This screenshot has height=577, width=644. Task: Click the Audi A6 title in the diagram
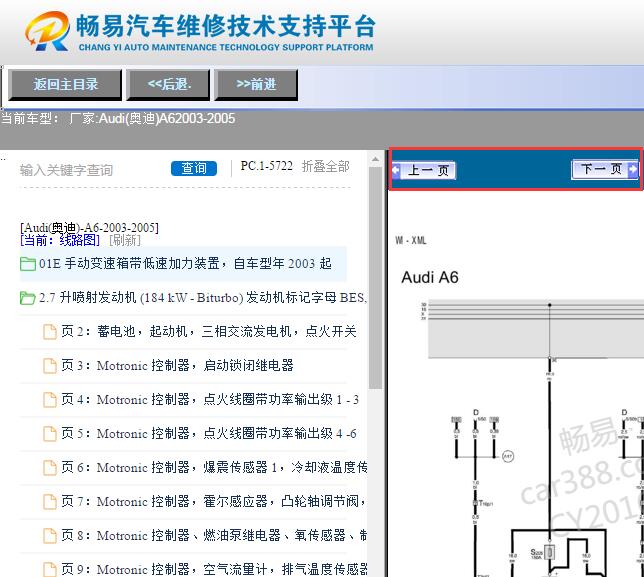pos(430,278)
